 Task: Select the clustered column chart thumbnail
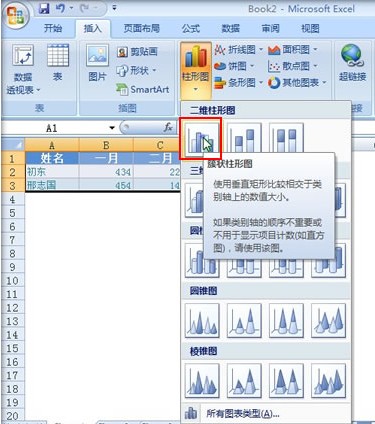[x=200, y=138]
